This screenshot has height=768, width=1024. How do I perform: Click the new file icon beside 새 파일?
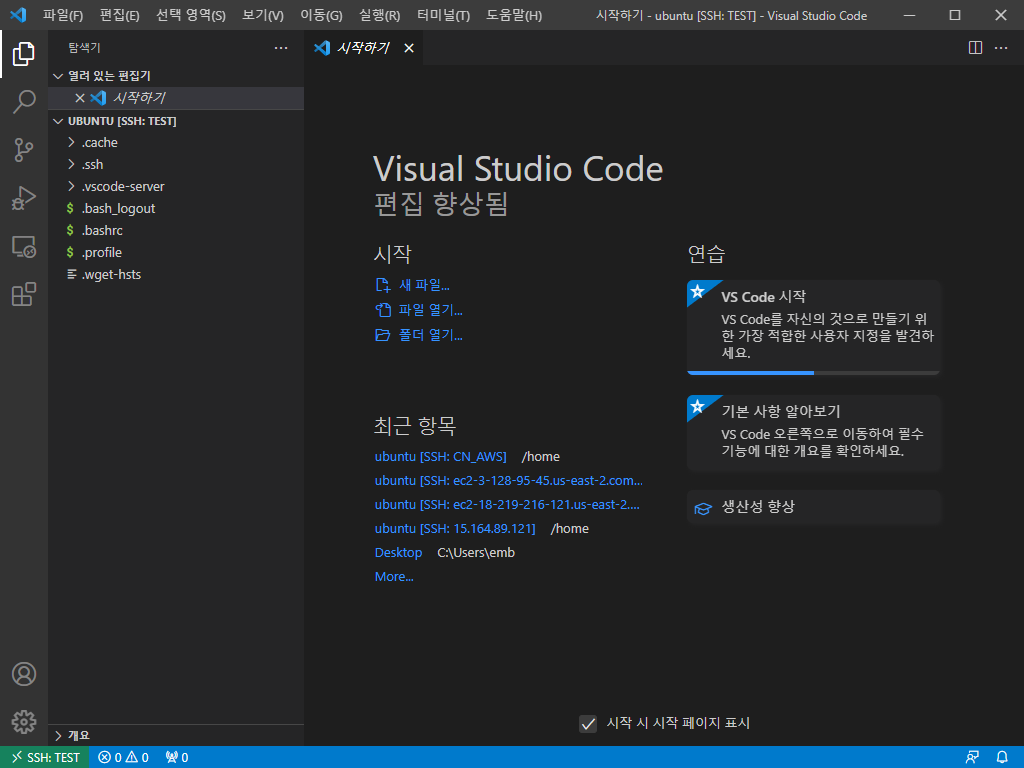[x=383, y=285]
